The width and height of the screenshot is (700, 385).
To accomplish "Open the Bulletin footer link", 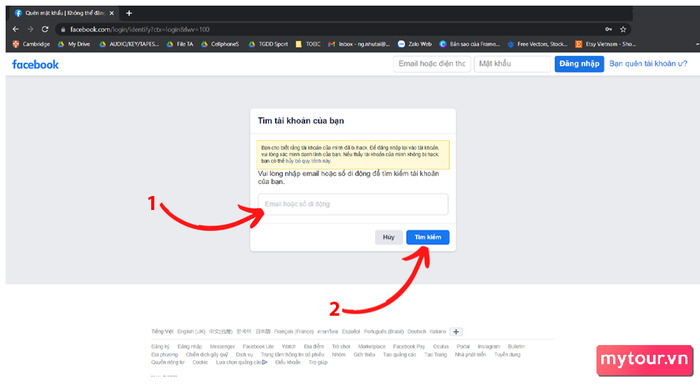I will pos(516,347).
